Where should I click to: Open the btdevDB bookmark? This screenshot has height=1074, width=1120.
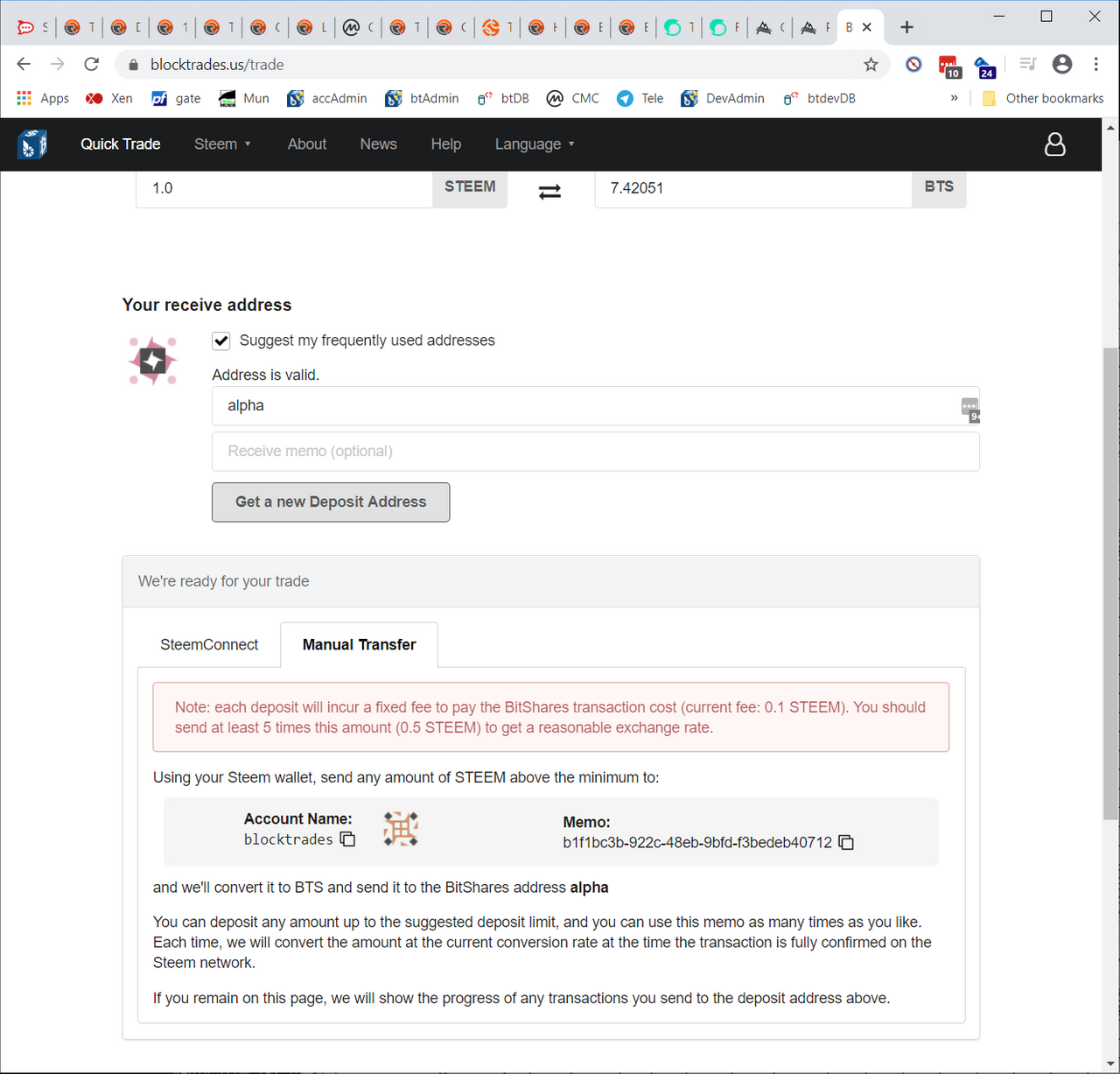[x=819, y=98]
